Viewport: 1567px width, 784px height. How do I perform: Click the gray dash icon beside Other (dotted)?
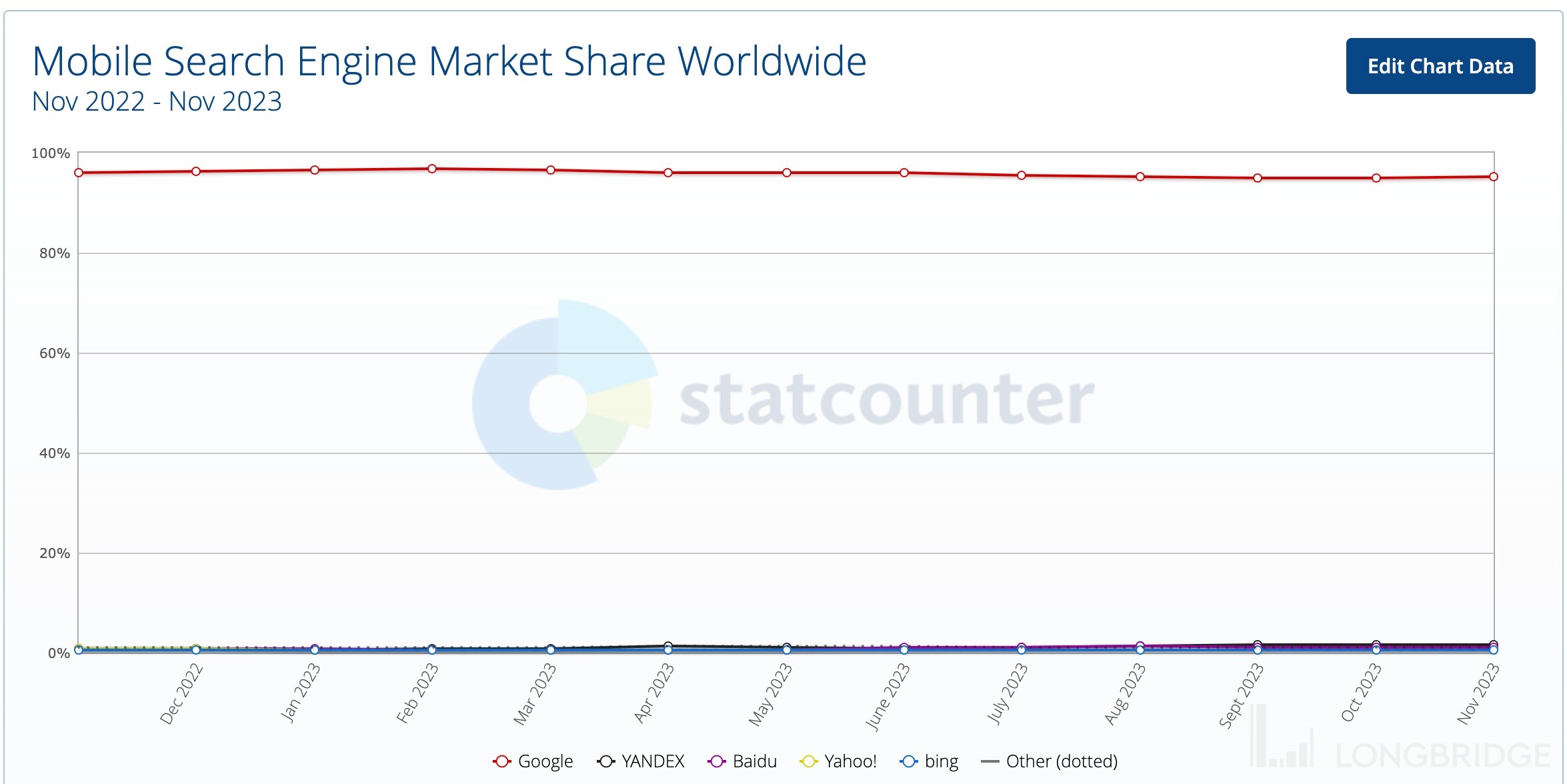(x=990, y=761)
